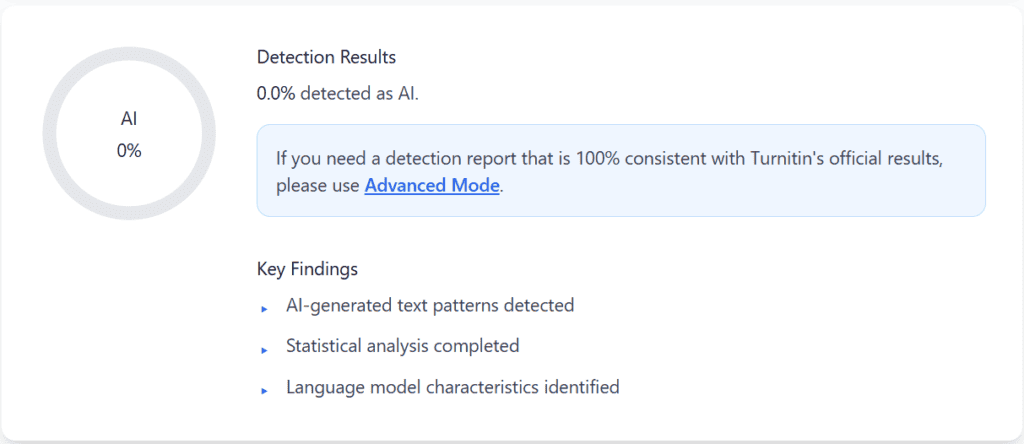The height and width of the screenshot is (444, 1024).
Task: Open the Advanced Mode link
Action: [x=431, y=186]
